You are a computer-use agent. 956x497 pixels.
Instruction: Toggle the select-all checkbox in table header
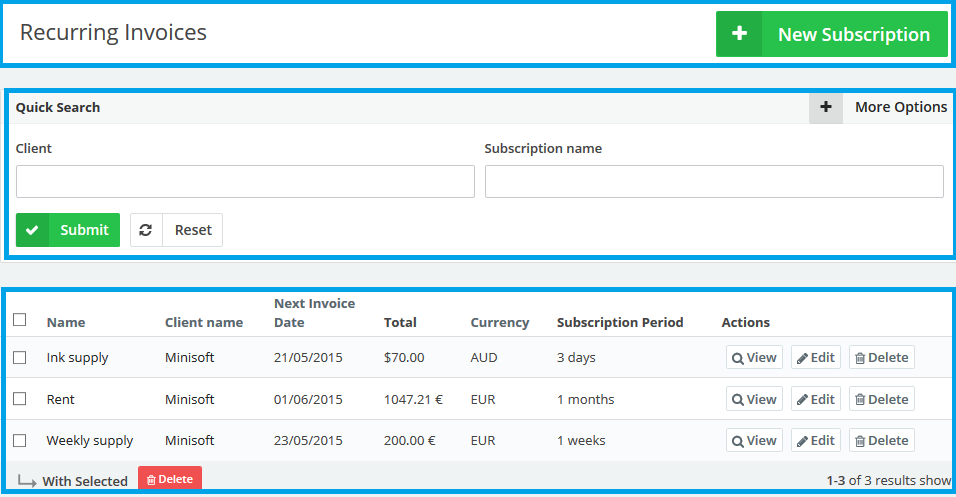20,320
